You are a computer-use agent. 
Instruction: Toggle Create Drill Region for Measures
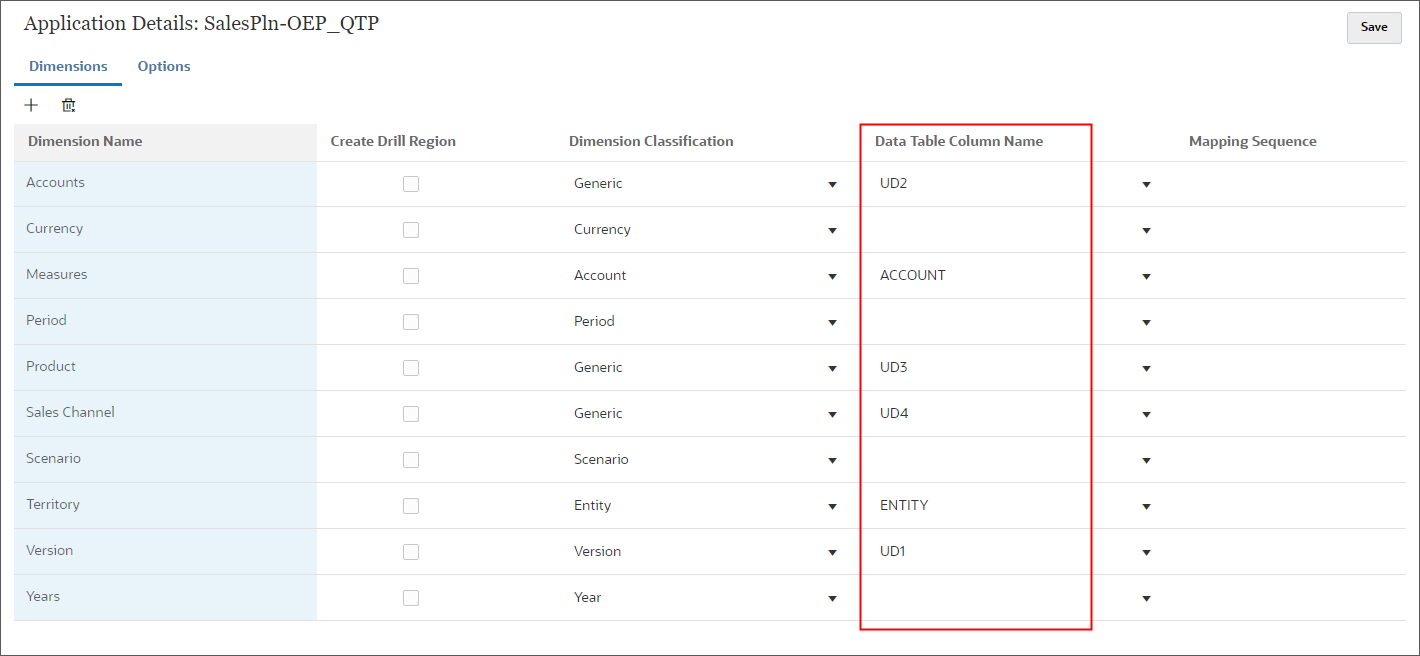tap(411, 275)
